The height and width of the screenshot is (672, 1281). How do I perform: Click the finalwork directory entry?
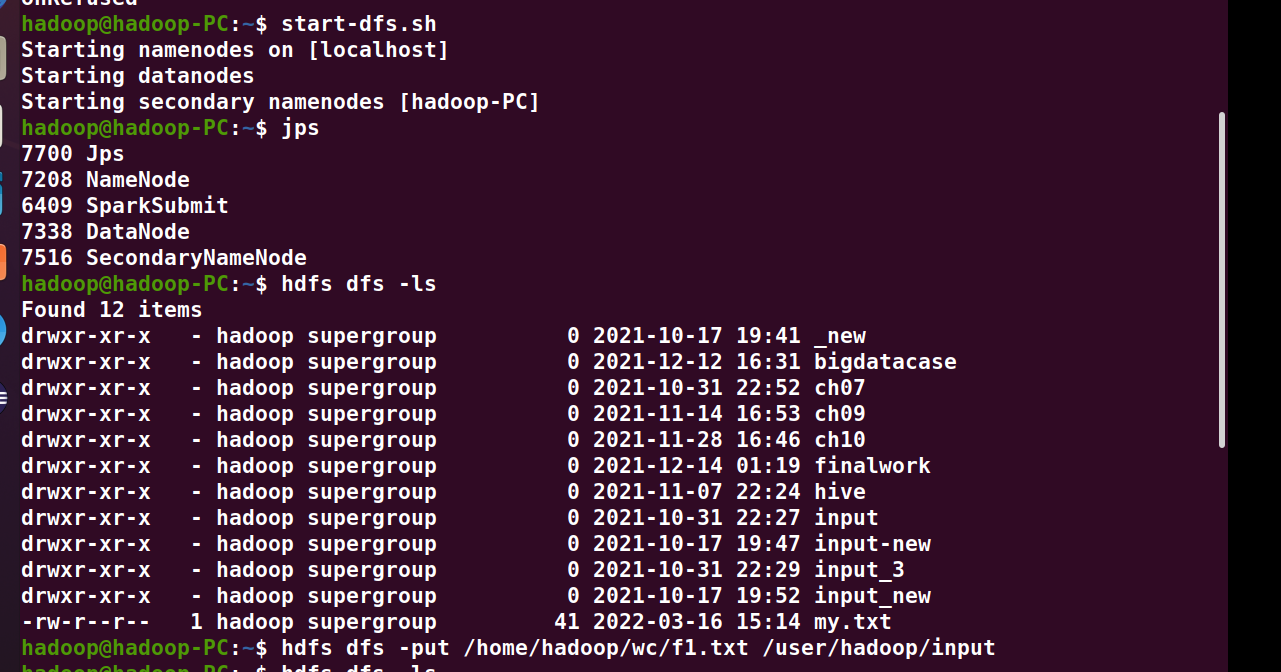pos(872,466)
